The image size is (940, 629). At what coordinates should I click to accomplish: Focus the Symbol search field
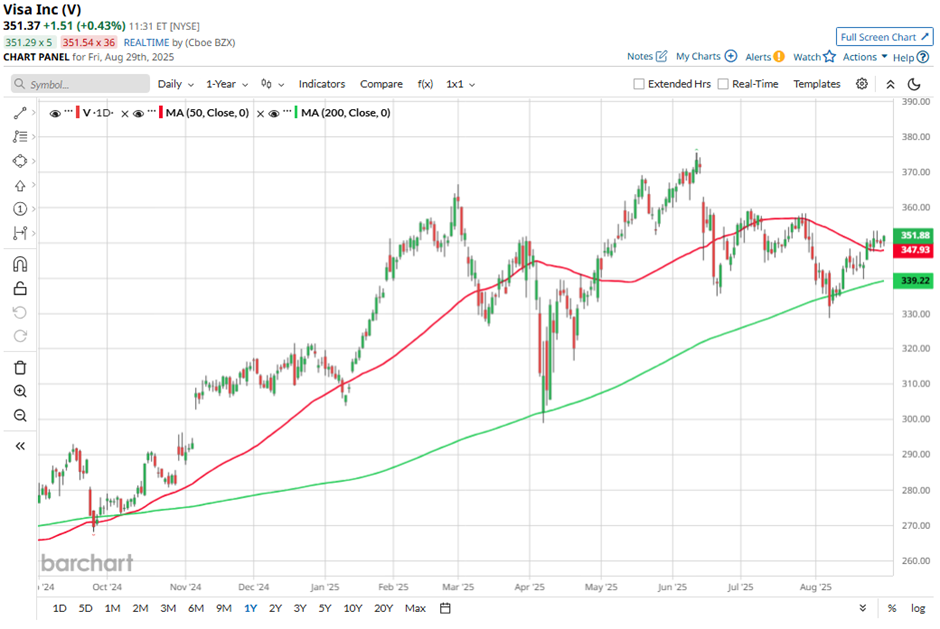(80, 84)
